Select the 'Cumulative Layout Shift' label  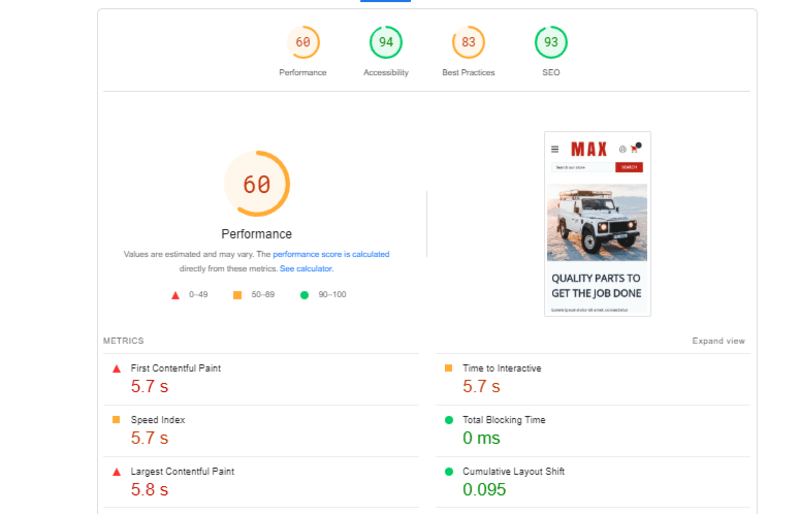[514, 471]
